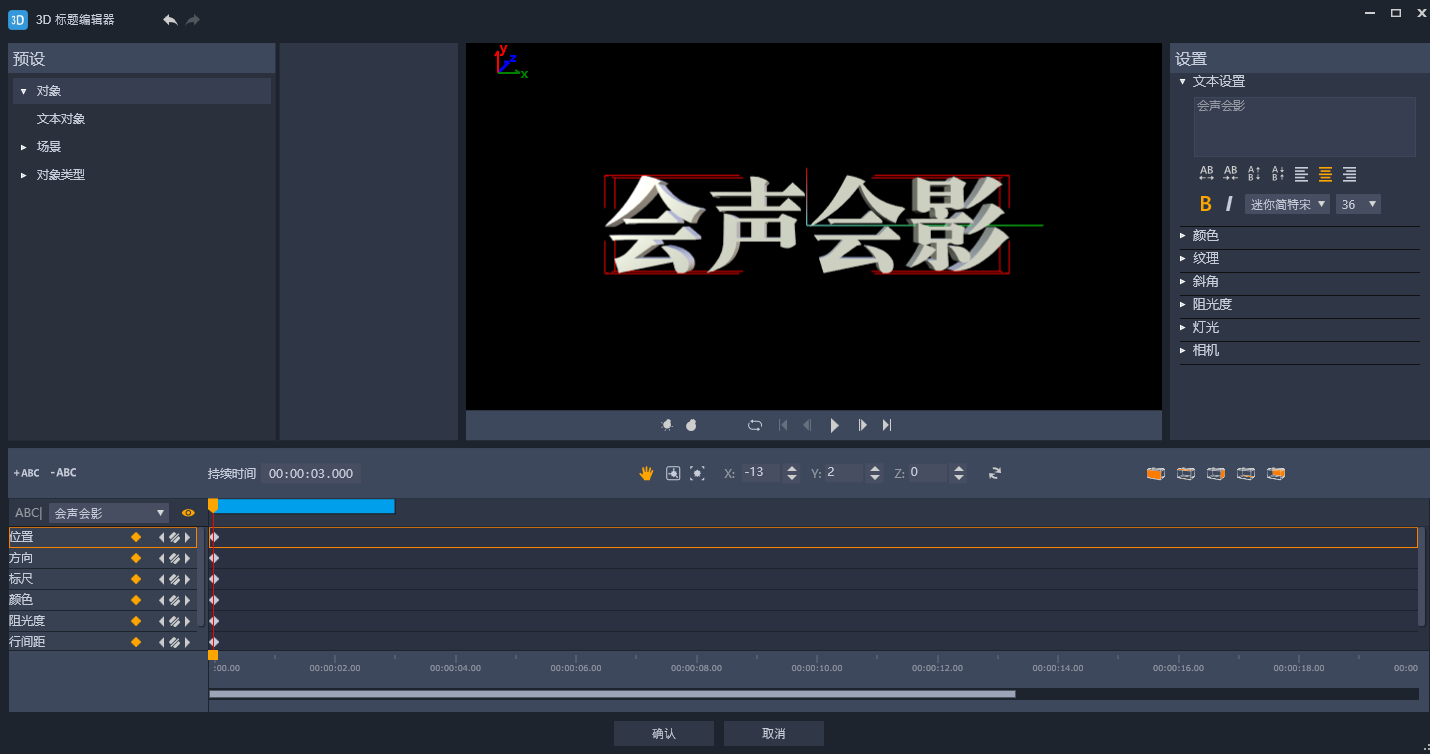Toggle keyframe diamond on 方向 row
The width and height of the screenshot is (1430, 754).
pyautogui.click(x=136, y=558)
